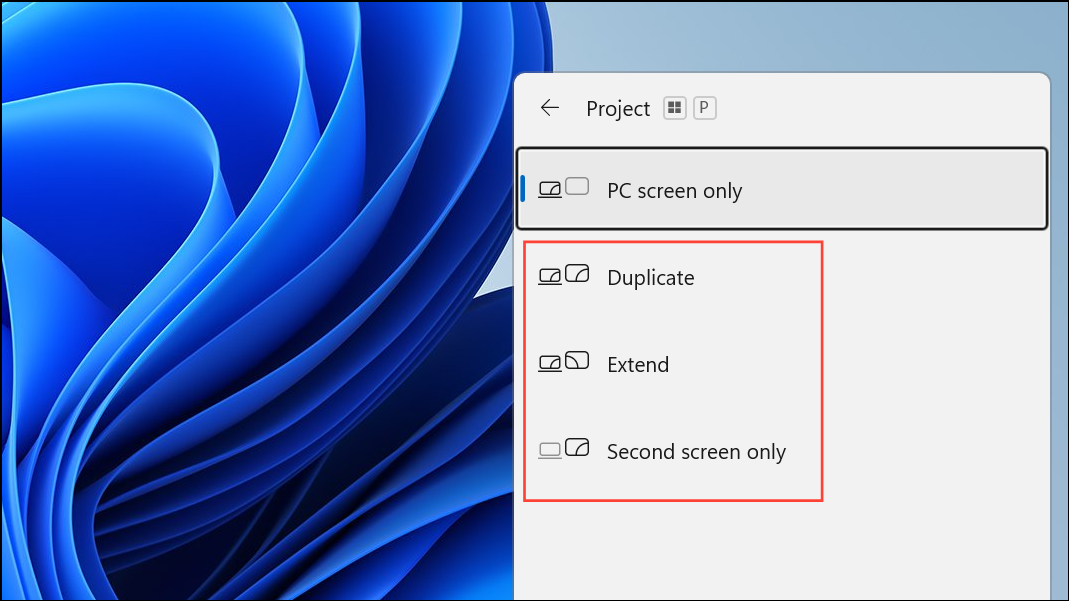Viewport: 1069px width, 601px height.
Task: Click the second-display icon beside Second screen only
Action: coord(563,450)
